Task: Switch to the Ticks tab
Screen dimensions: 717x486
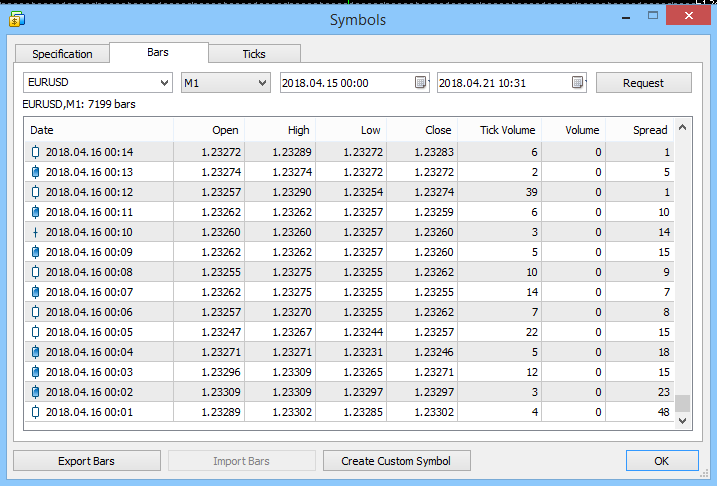Action: pyautogui.click(x=254, y=54)
